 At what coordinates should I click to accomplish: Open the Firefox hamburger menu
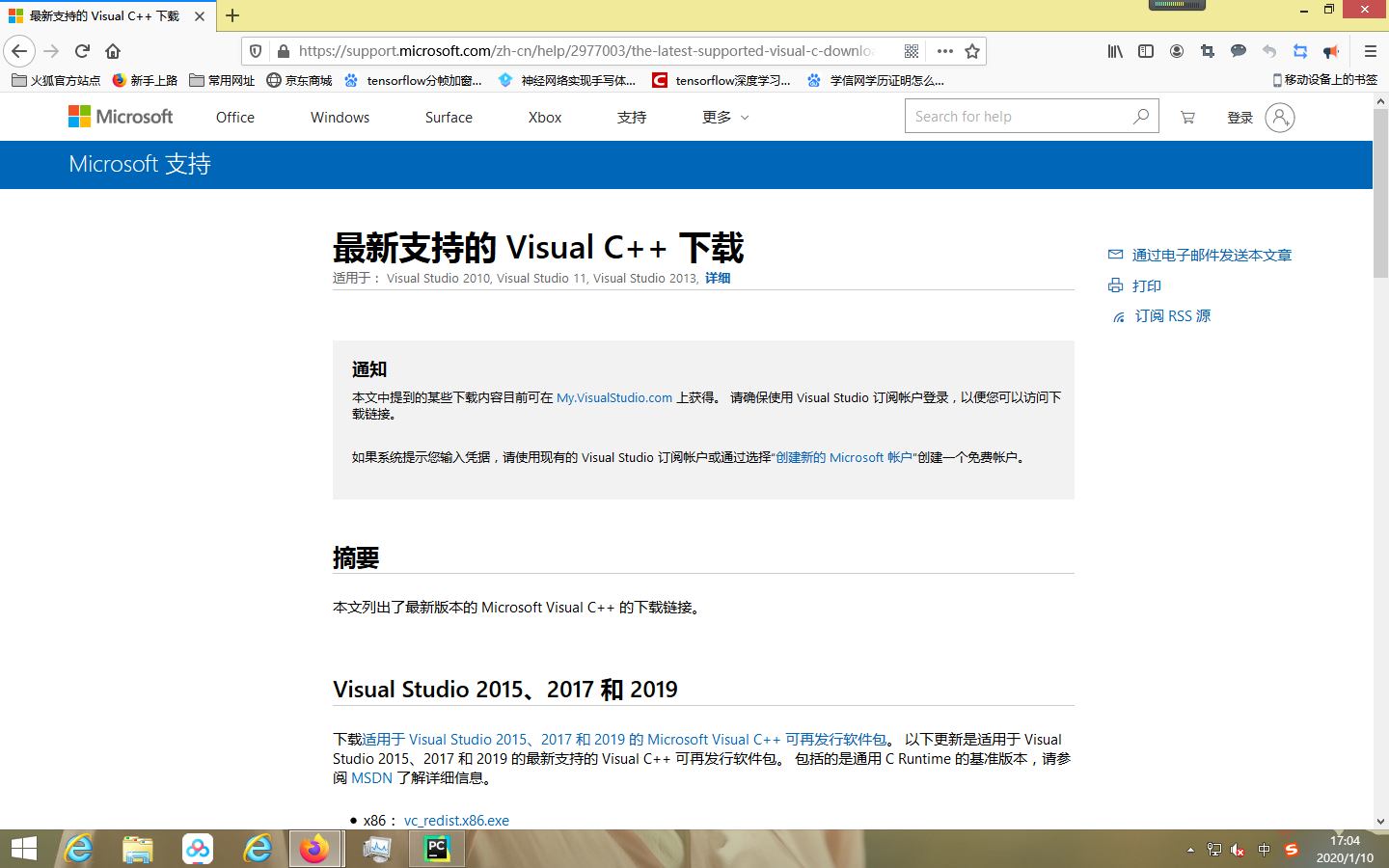pos(1370,51)
